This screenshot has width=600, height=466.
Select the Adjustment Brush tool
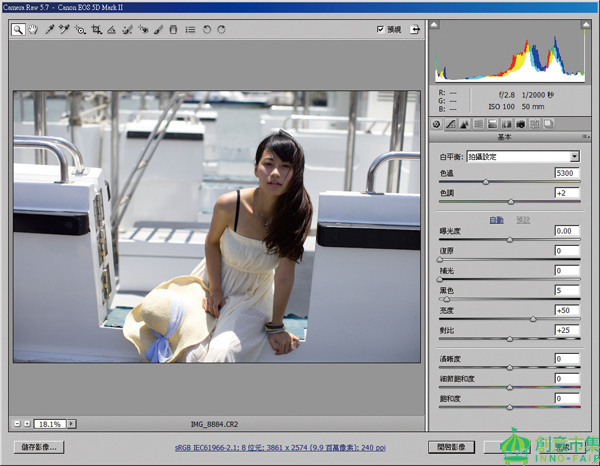[x=158, y=29]
